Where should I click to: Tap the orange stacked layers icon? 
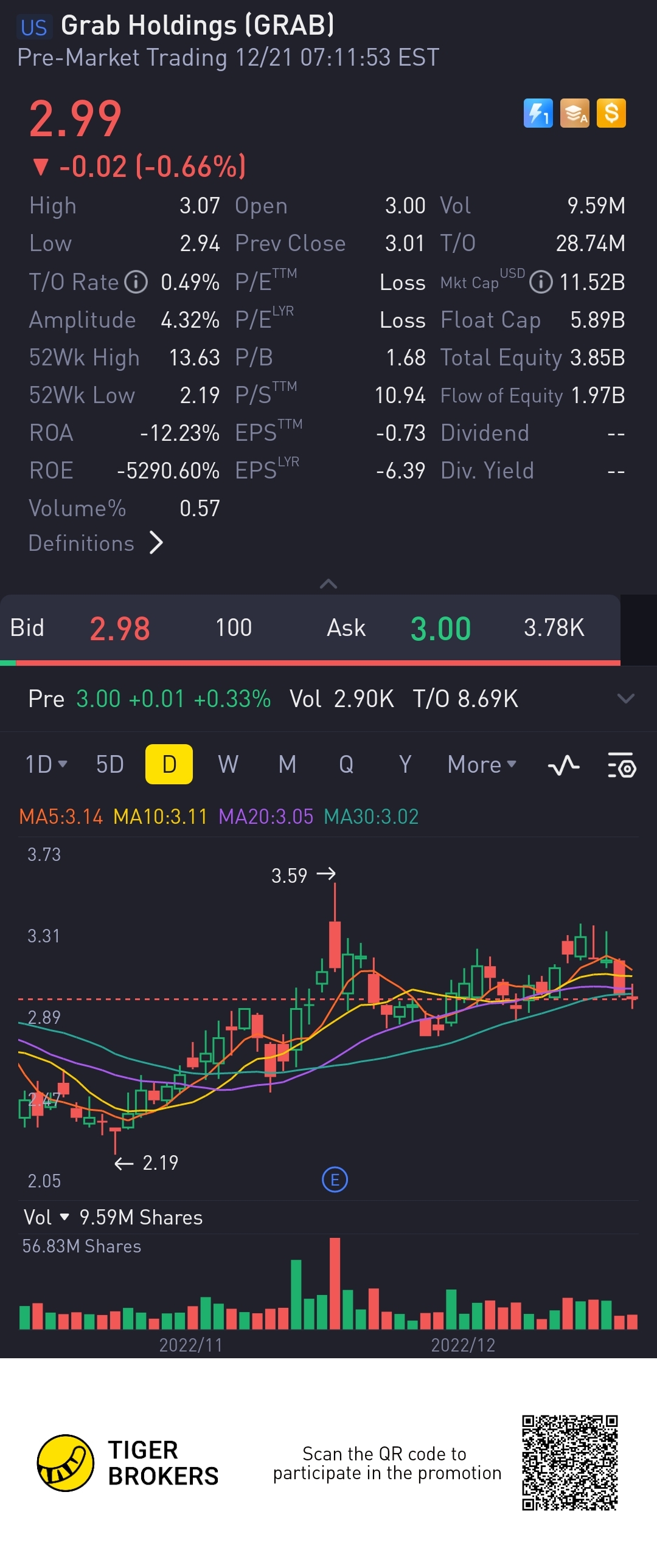click(x=574, y=113)
